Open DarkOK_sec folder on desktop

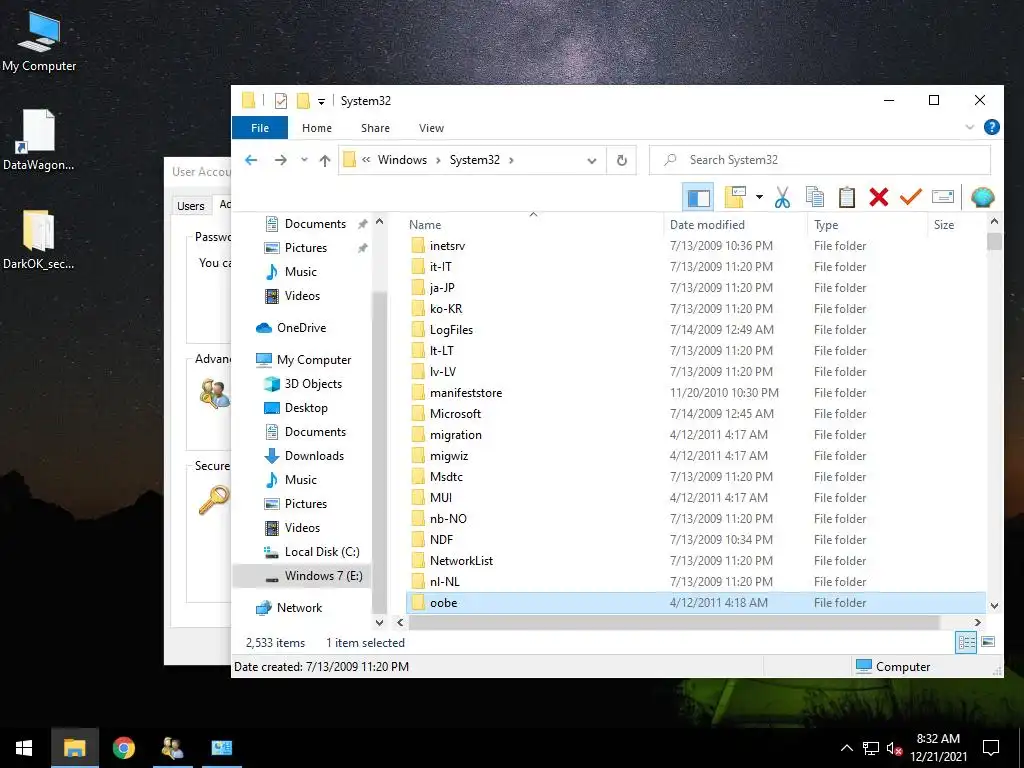click(39, 240)
